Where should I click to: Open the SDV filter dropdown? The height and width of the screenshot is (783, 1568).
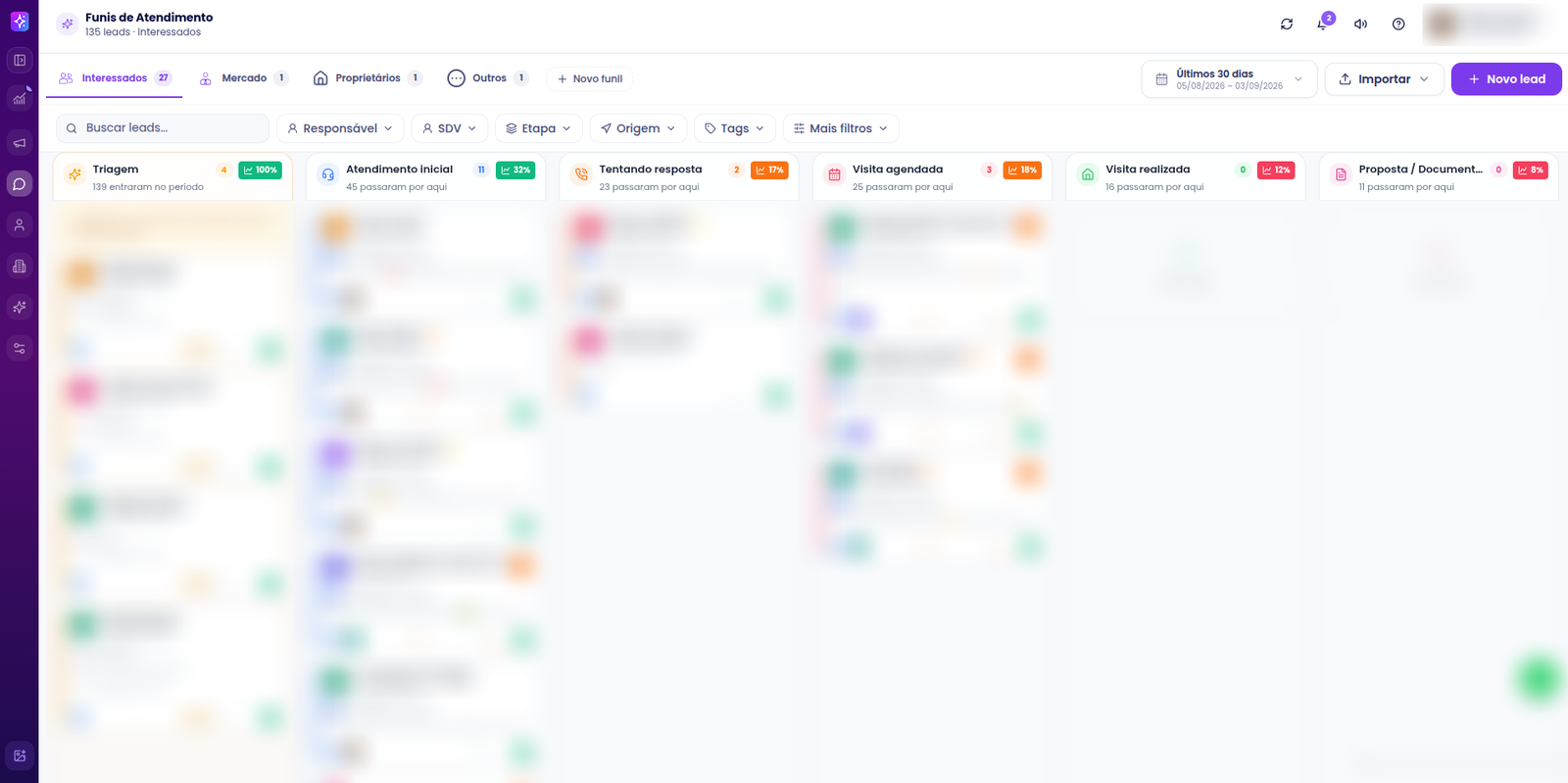[449, 128]
